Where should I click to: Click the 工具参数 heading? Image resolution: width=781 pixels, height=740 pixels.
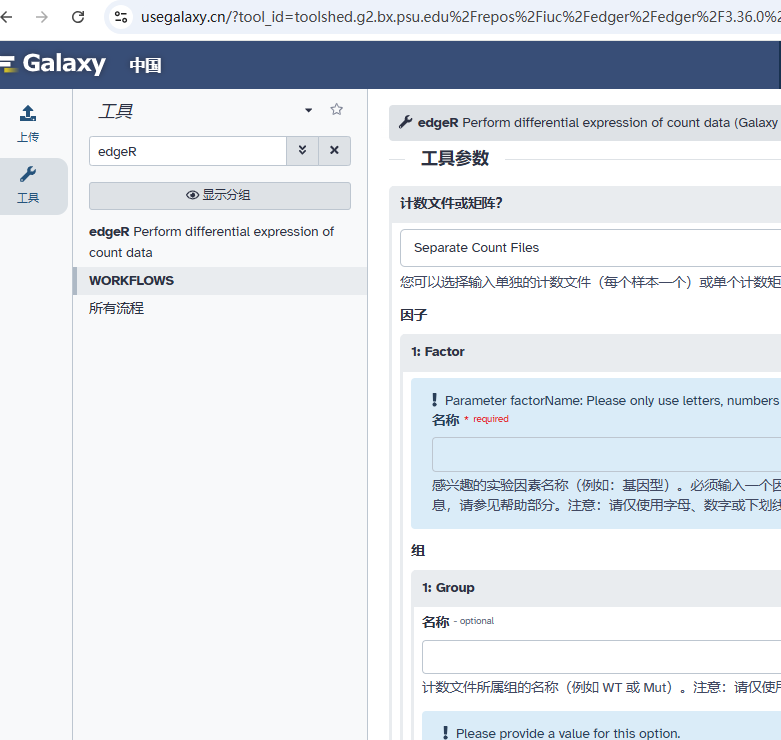[x=455, y=158]
